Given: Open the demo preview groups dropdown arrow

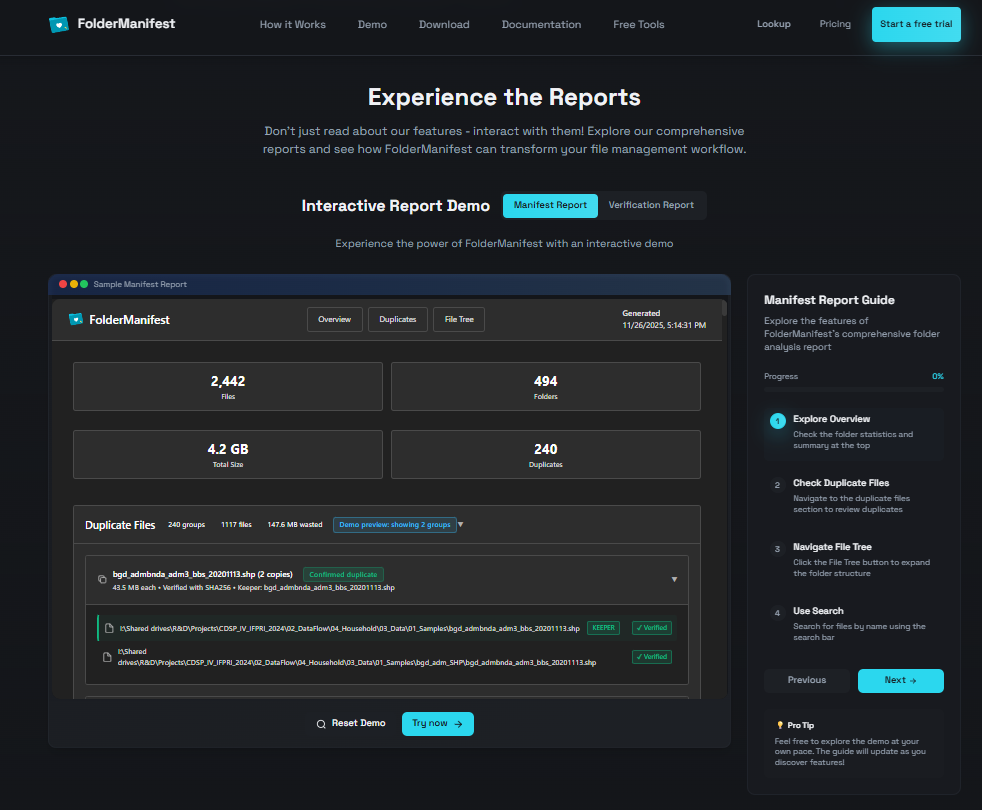Looking at the screenshot, I should click(461, 525).
